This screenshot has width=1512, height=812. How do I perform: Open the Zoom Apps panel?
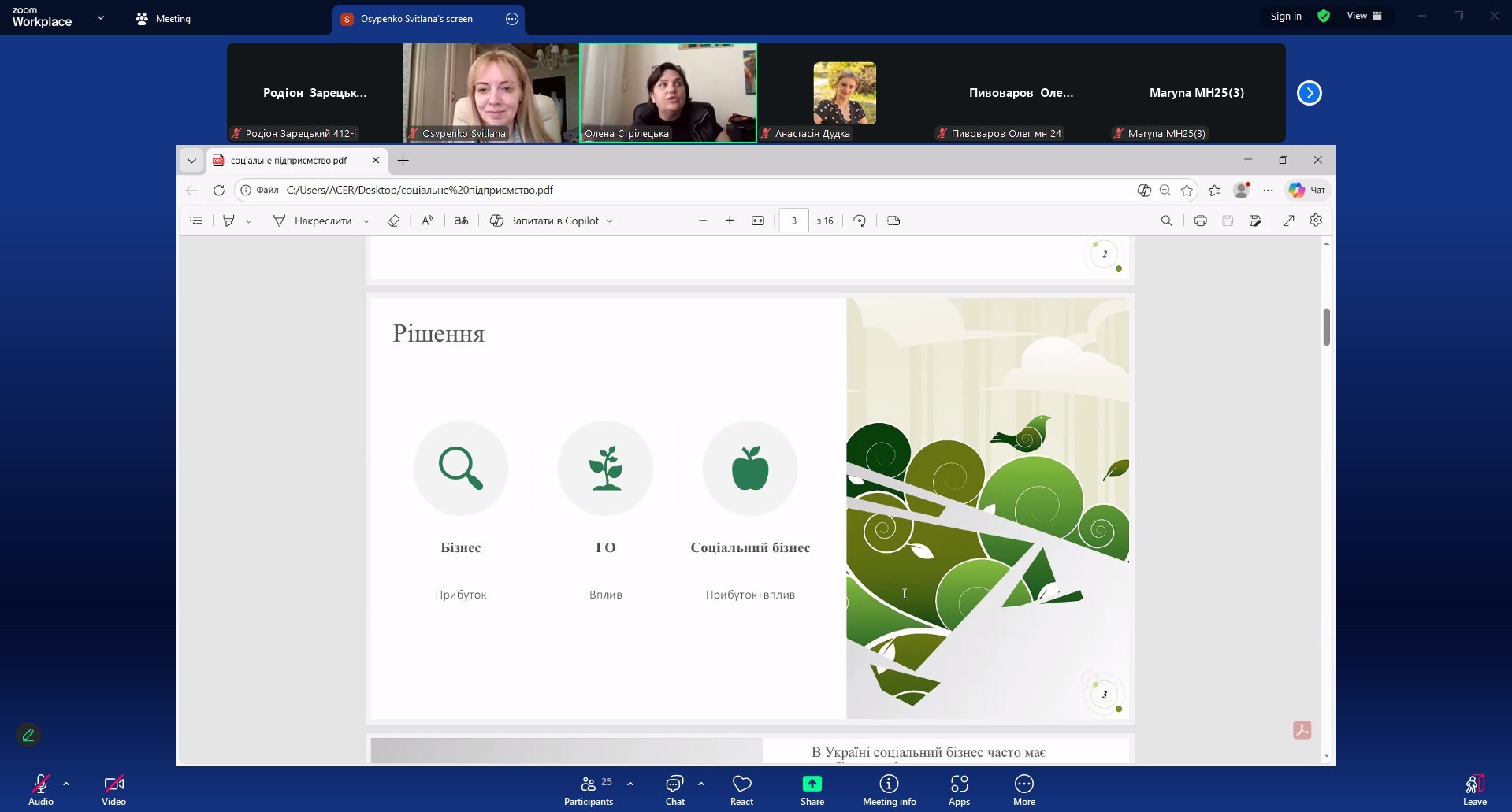click(x=959, y=789)
